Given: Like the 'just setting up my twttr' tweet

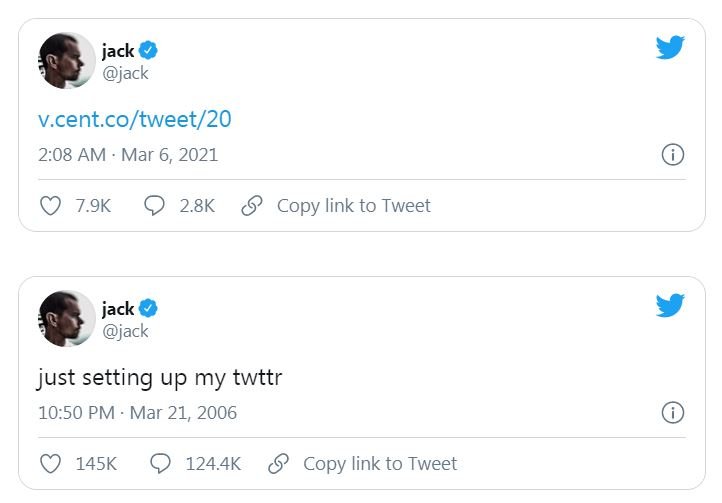Looking at the screenshot, I should tap(50, 464).
